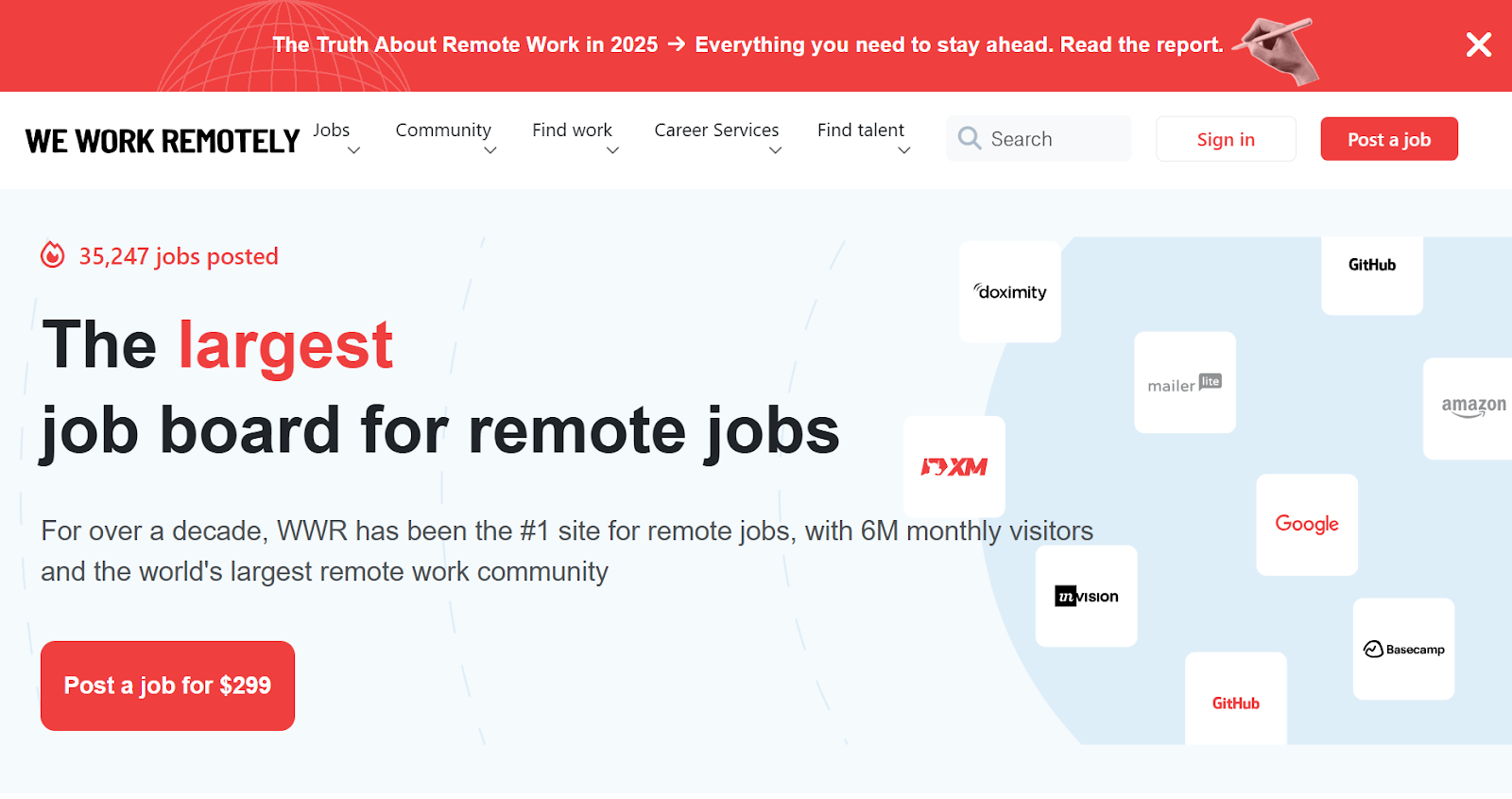This screenshot has height=799, width=1512.
Task: Expand the Community dropdown chevron
Action: click(490, 150)
